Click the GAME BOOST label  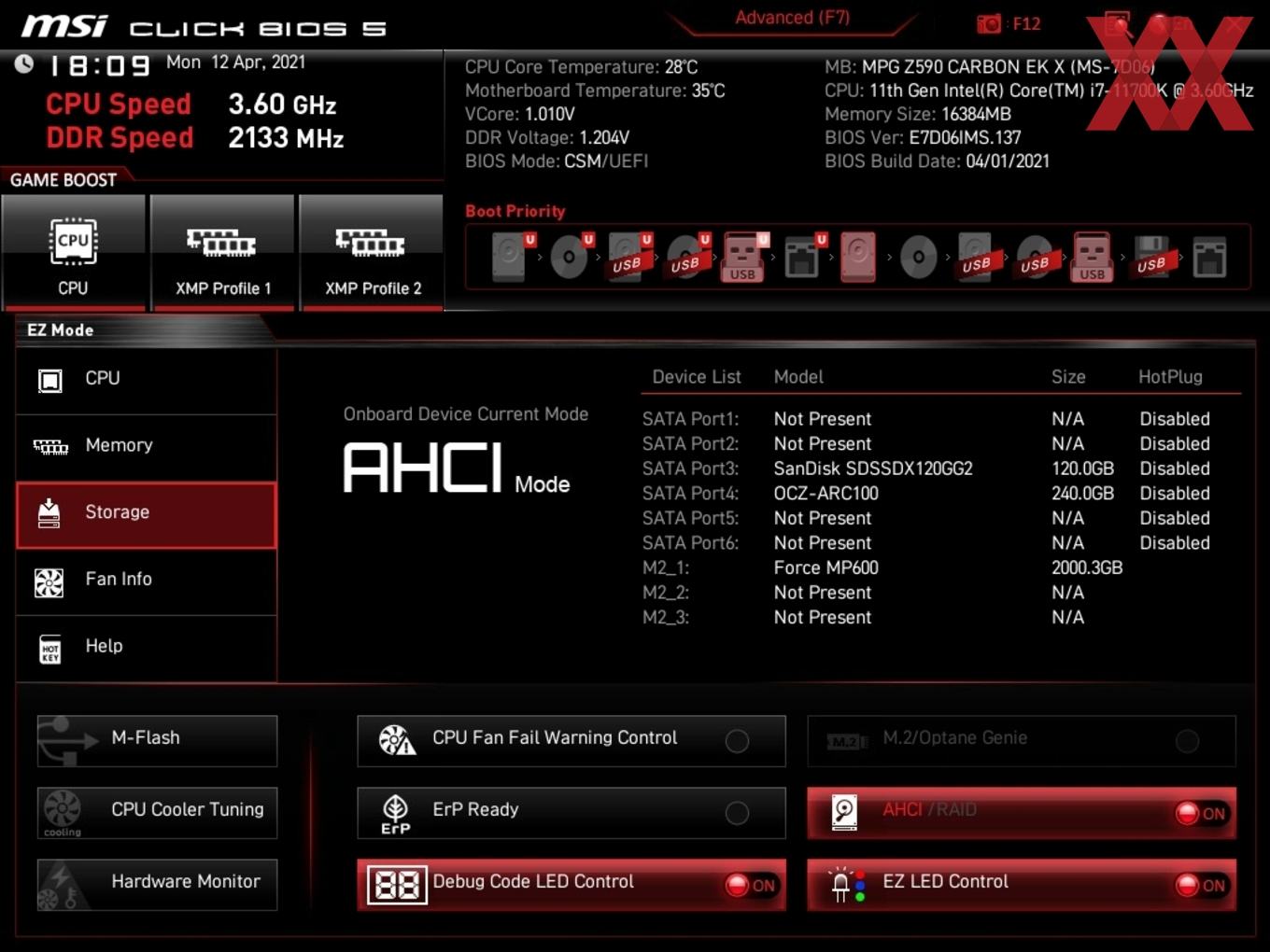point(63,180)
